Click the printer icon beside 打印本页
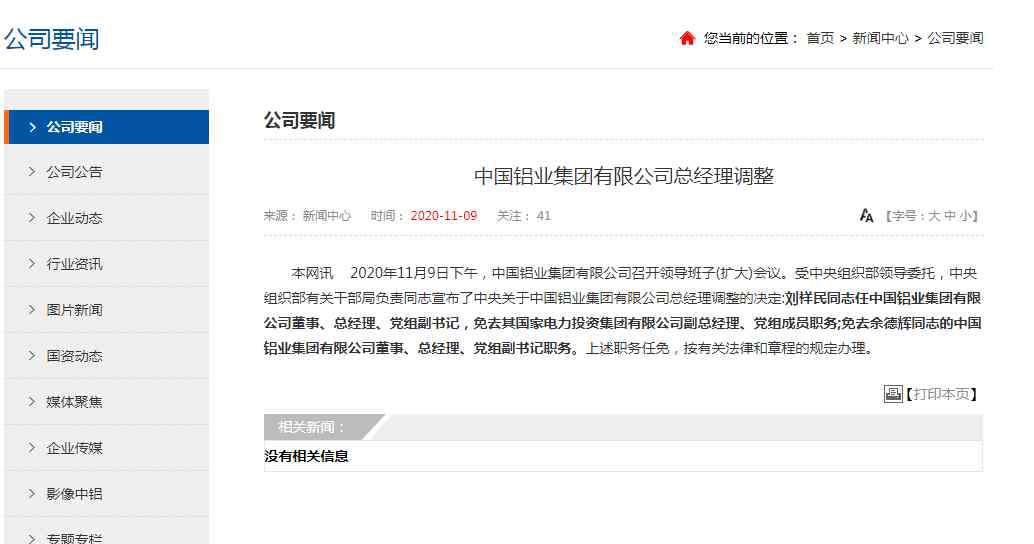This screenshot has height=544, width=1034. (x=893, y=394)
